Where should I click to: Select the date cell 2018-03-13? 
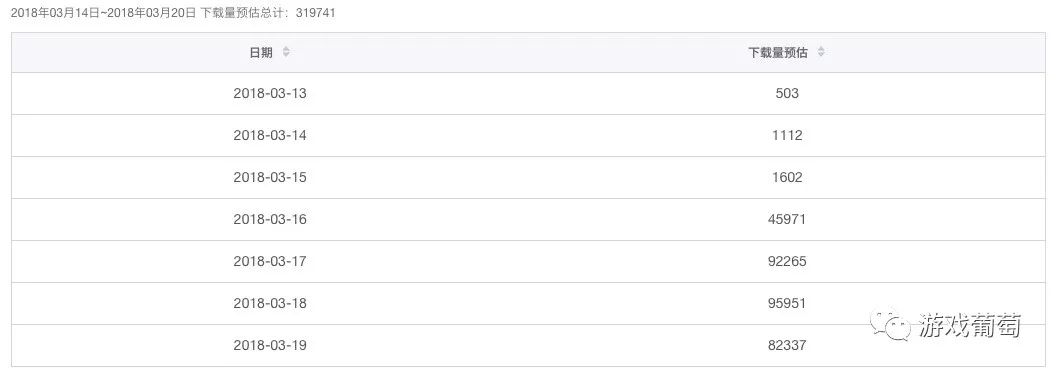pos(269,94)
